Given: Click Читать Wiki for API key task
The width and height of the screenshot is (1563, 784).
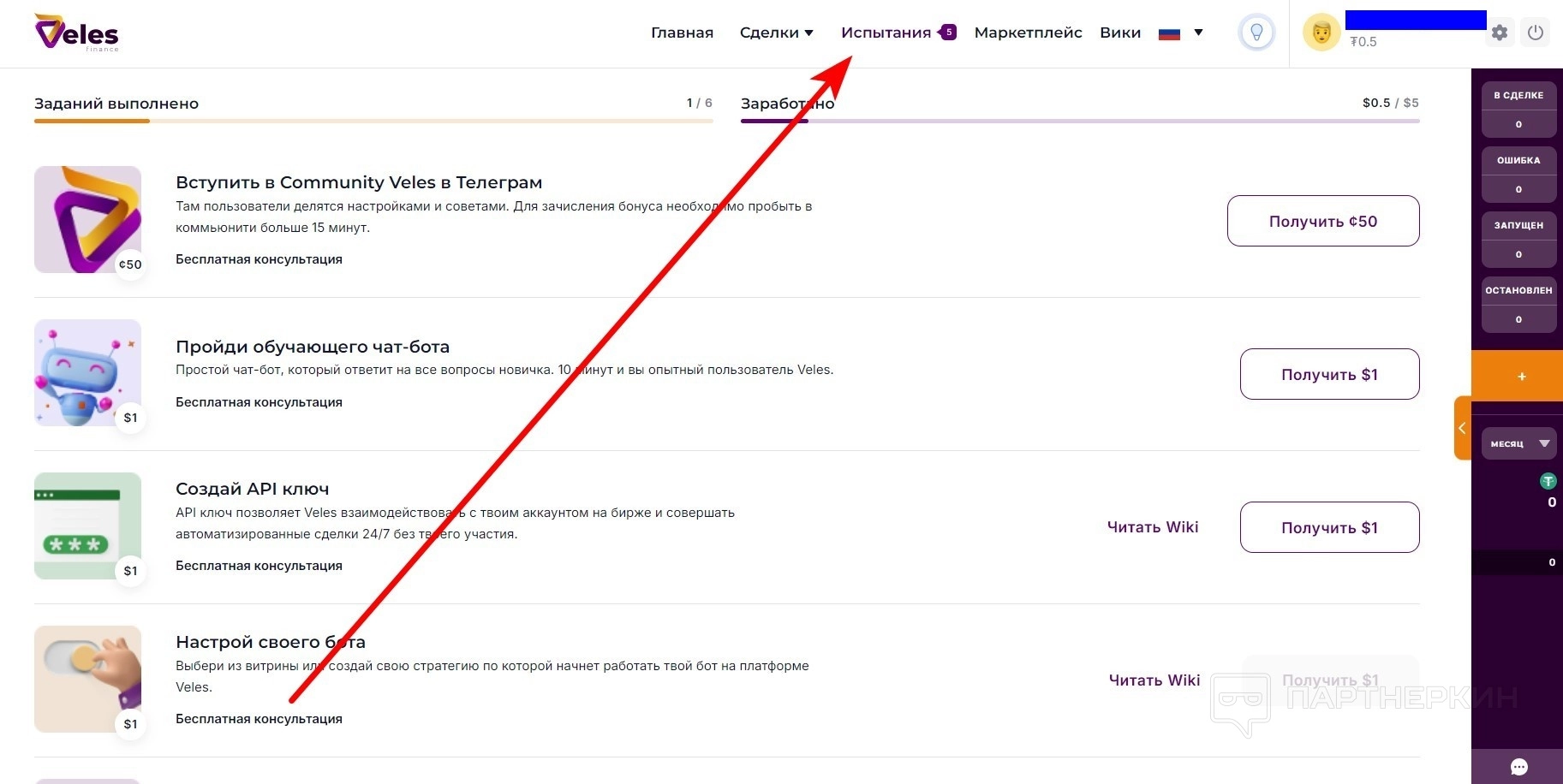Looking at the screenshot, I should [1152, 527].
